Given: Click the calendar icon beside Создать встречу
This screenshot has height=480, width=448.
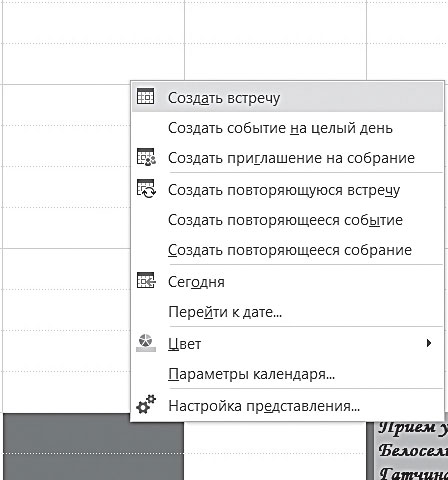Looking at the screenshot, I should [x=146, y=97].
